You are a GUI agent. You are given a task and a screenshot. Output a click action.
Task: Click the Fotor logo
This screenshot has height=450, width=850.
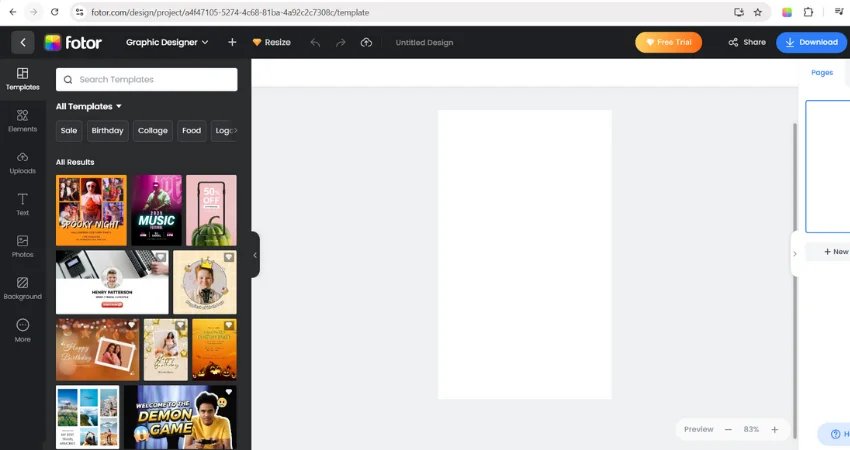click(x=73, y=42)
